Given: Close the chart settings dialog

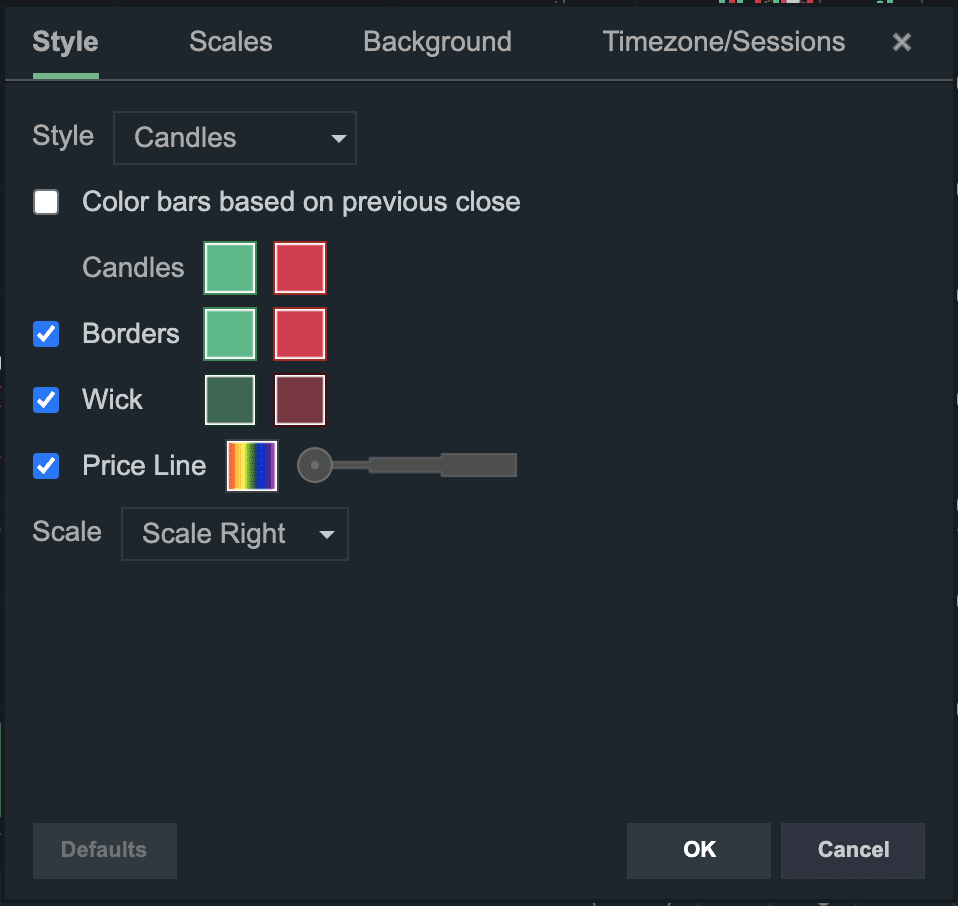Looking at the screenshot, I should [x=902, y=42].
